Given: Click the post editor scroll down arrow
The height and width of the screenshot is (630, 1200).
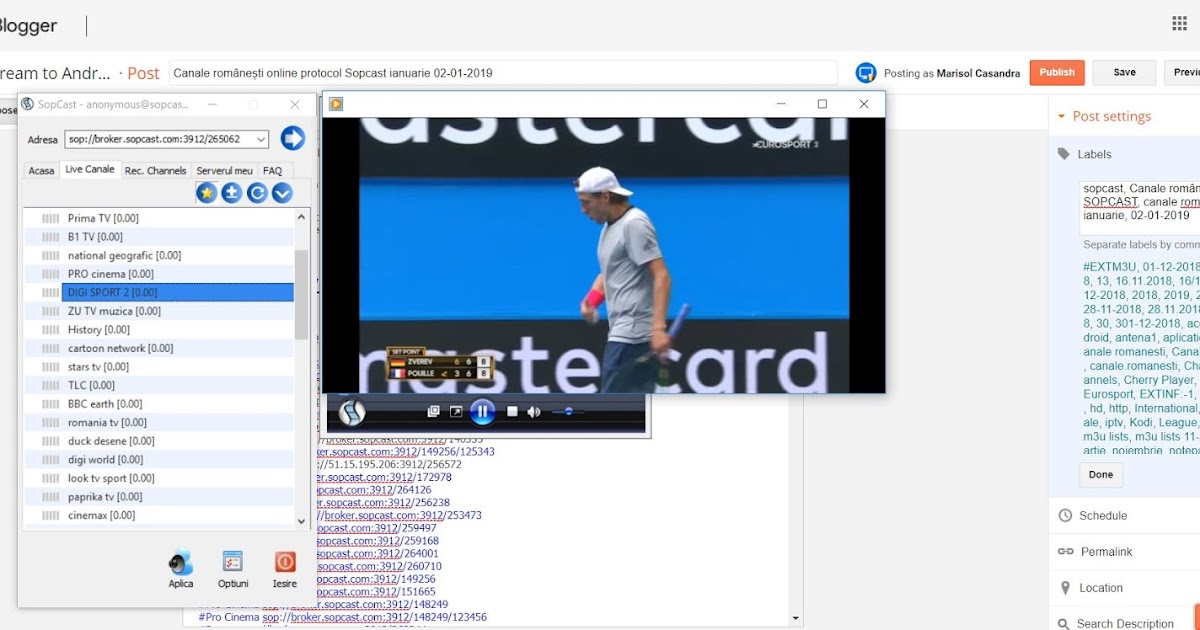Looking at the screenshot, I should tap(797, 620).
